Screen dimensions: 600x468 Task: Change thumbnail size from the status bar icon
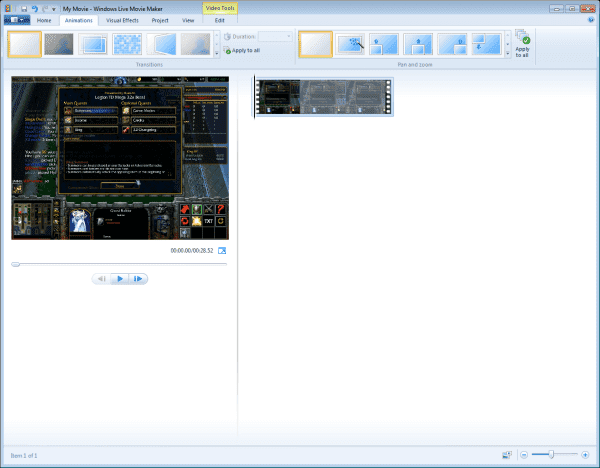click(507, 455)
